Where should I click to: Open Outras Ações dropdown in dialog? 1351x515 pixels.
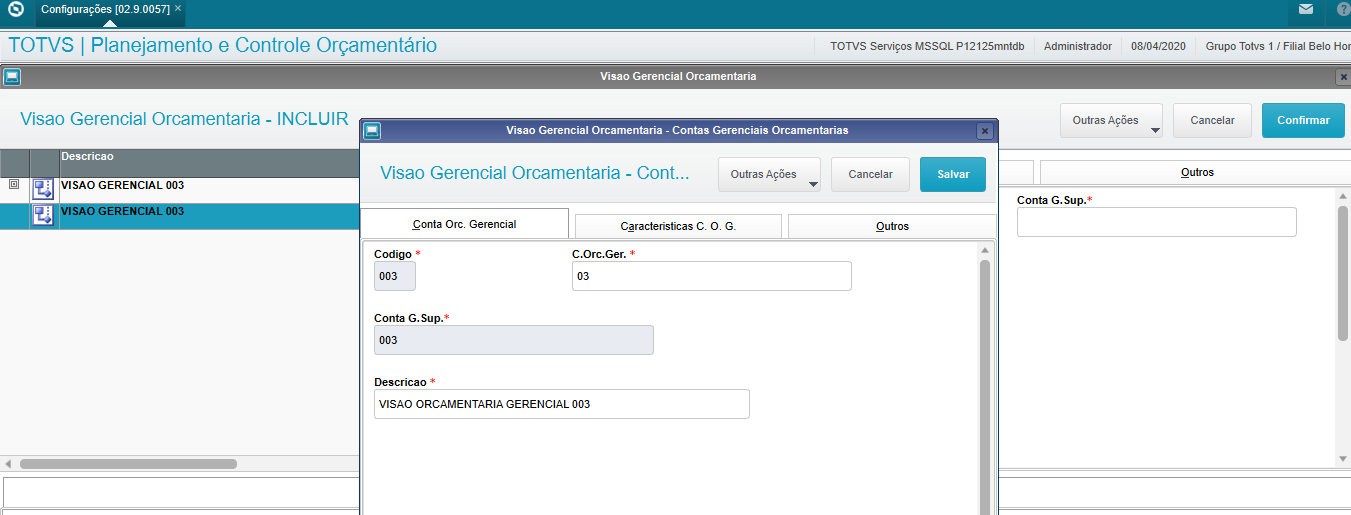click(x=770, y=174)
